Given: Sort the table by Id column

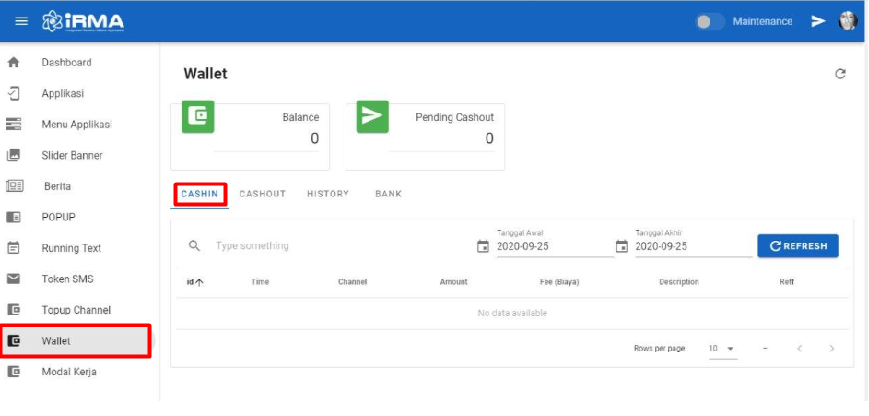Looking at the screenshot, I should 194,282.
